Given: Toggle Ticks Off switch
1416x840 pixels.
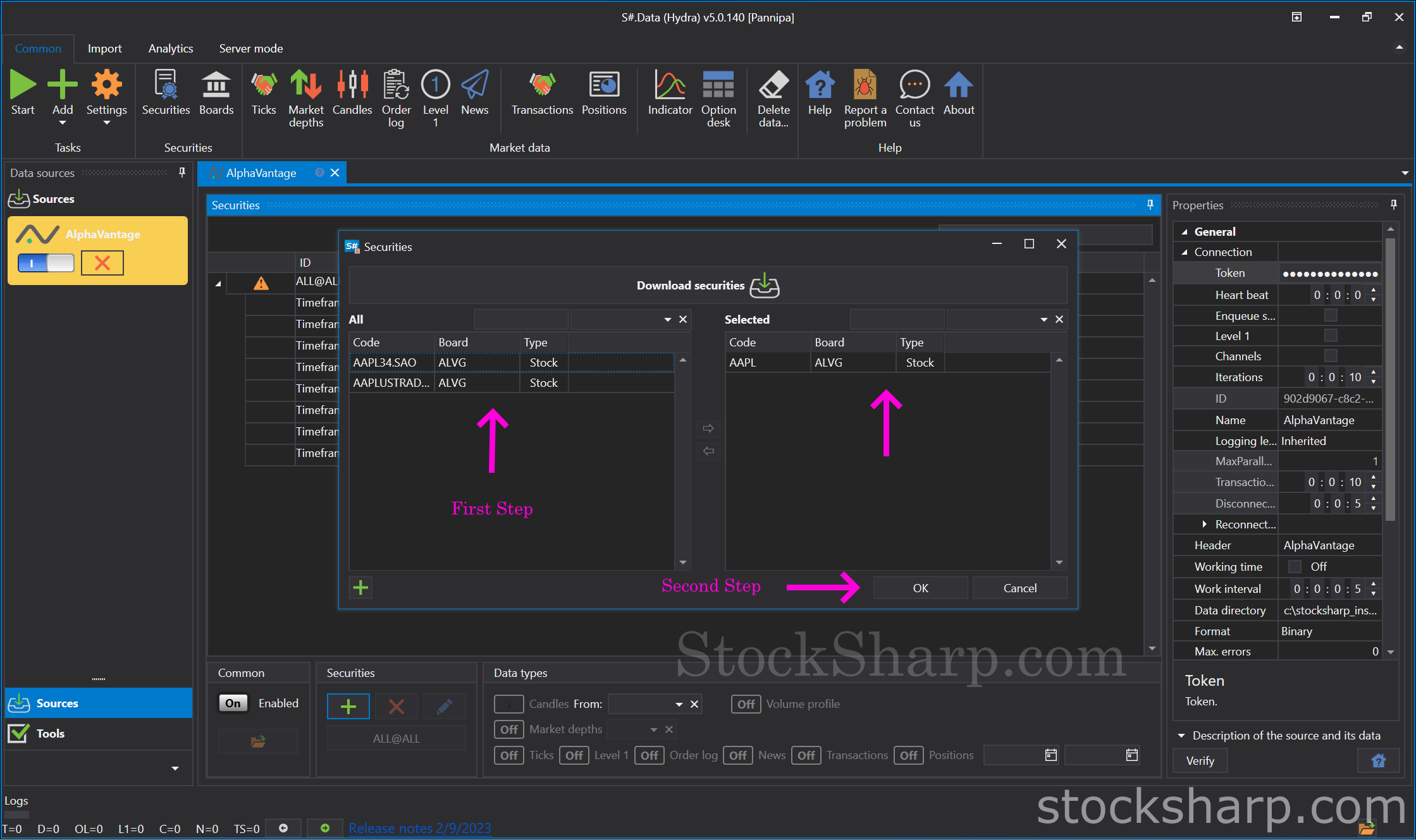Looking at the screenshot, I should coord(508,755).
